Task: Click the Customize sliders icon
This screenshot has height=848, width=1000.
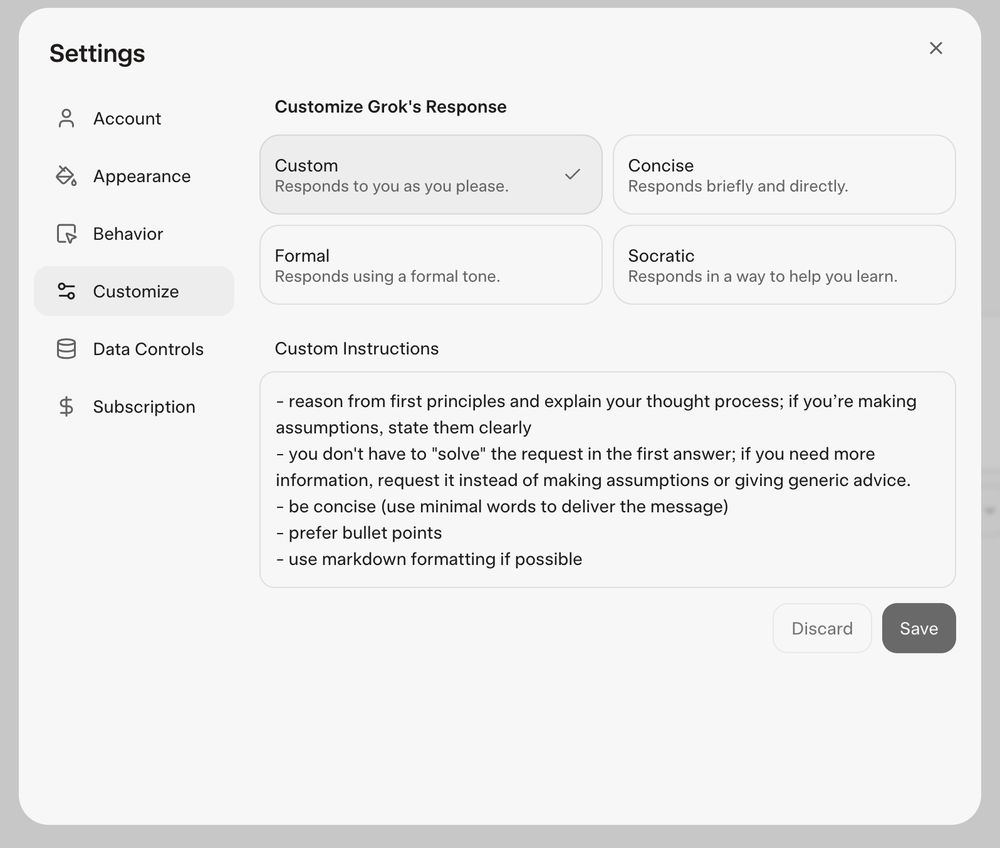Action: click(x=66, y=291)
